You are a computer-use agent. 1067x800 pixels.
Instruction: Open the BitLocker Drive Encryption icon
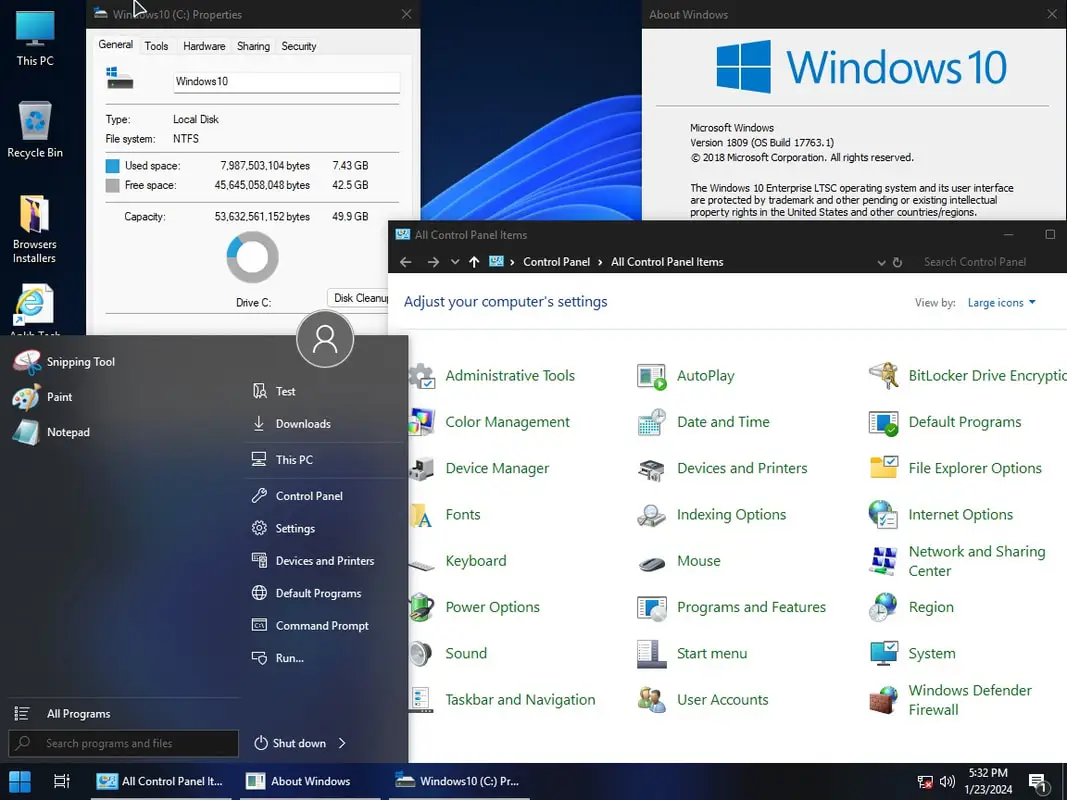(x=884, y=376)
